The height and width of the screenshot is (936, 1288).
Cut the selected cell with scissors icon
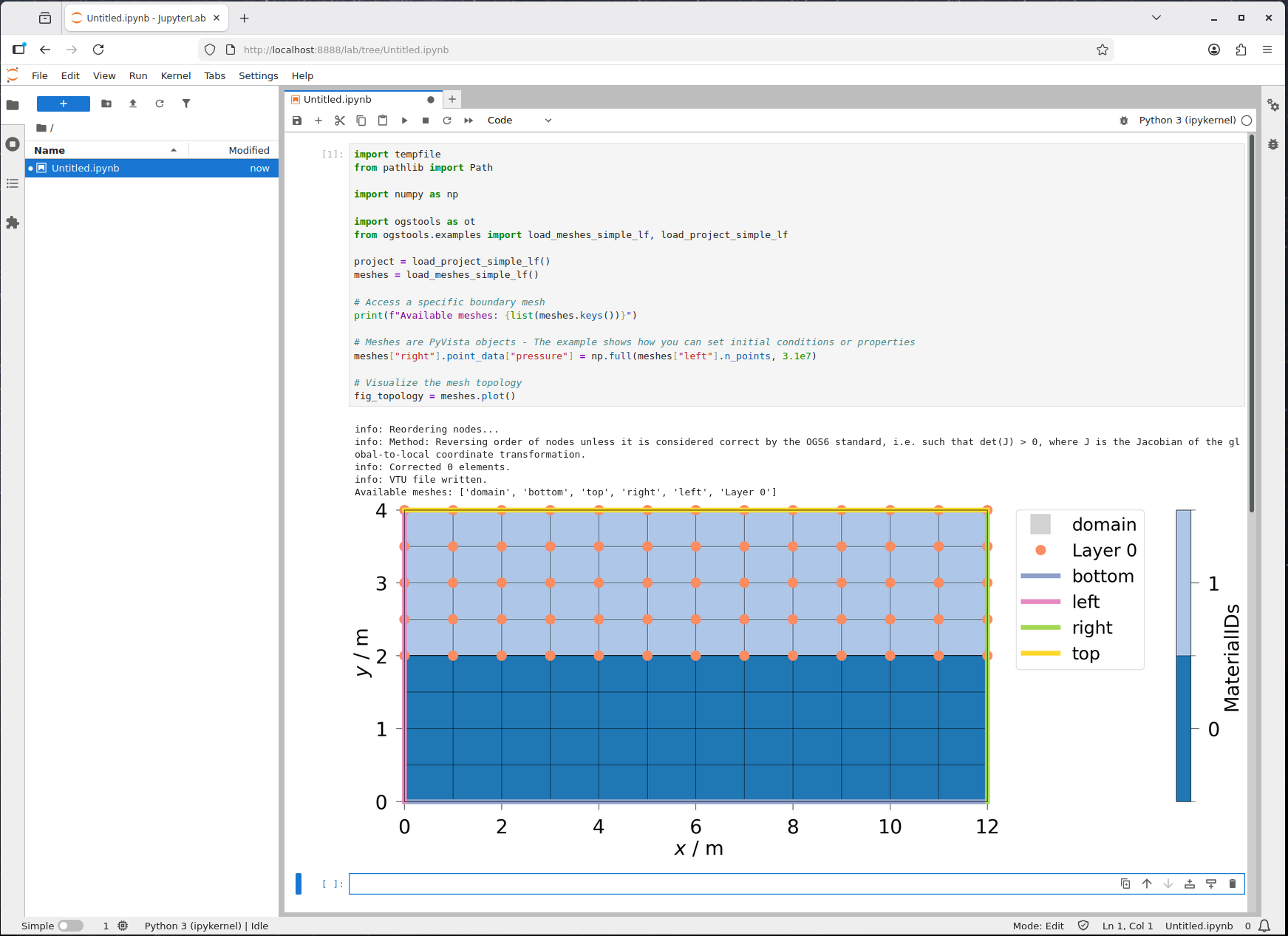(340, 121)
